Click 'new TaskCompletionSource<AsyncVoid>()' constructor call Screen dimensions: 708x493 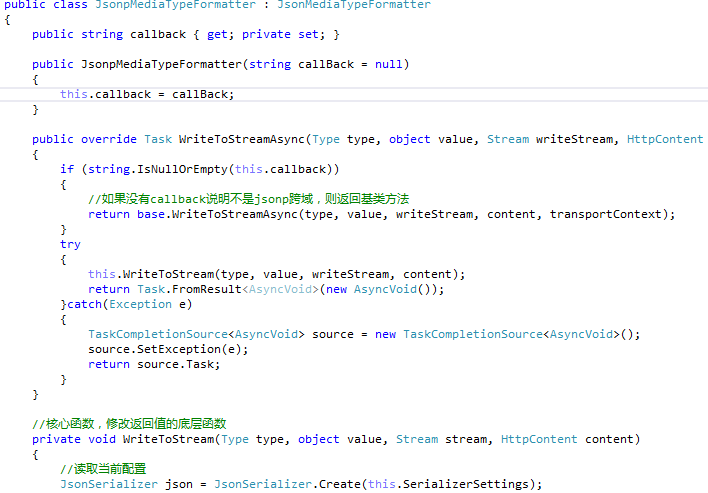coord(504,335)
